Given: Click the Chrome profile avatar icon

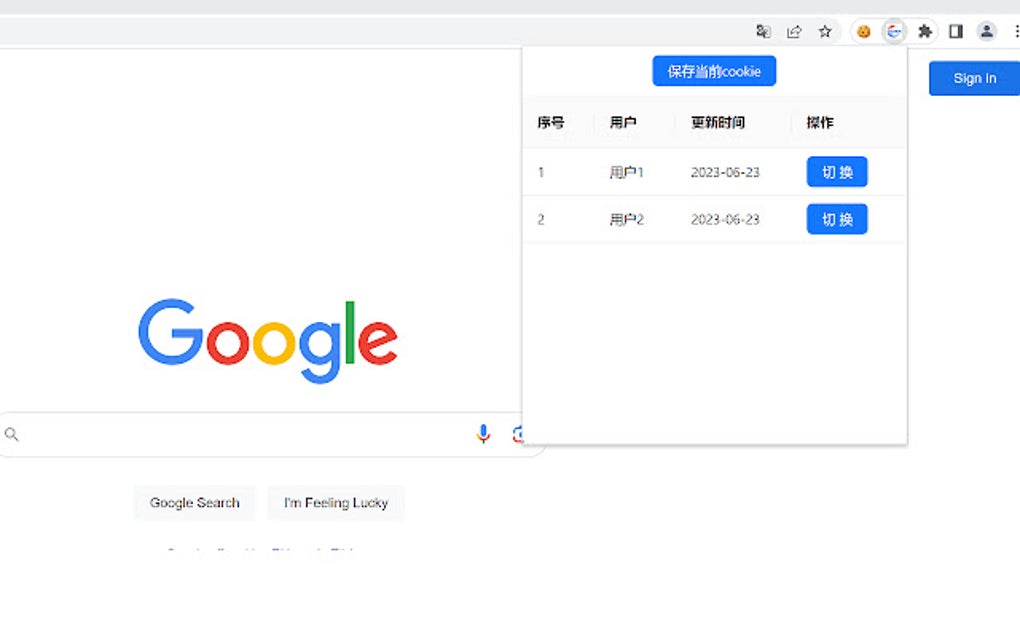Looking at the screenshot, I should (x=986, y=31).
